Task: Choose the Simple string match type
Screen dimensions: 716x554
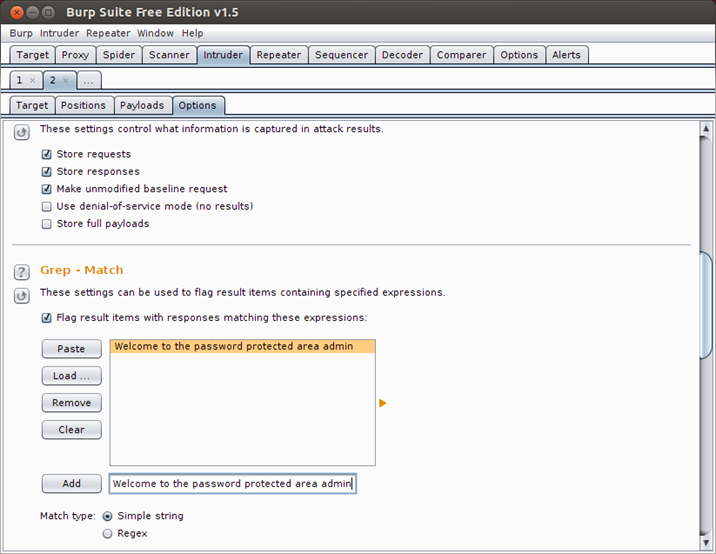Action: (108, 516)
